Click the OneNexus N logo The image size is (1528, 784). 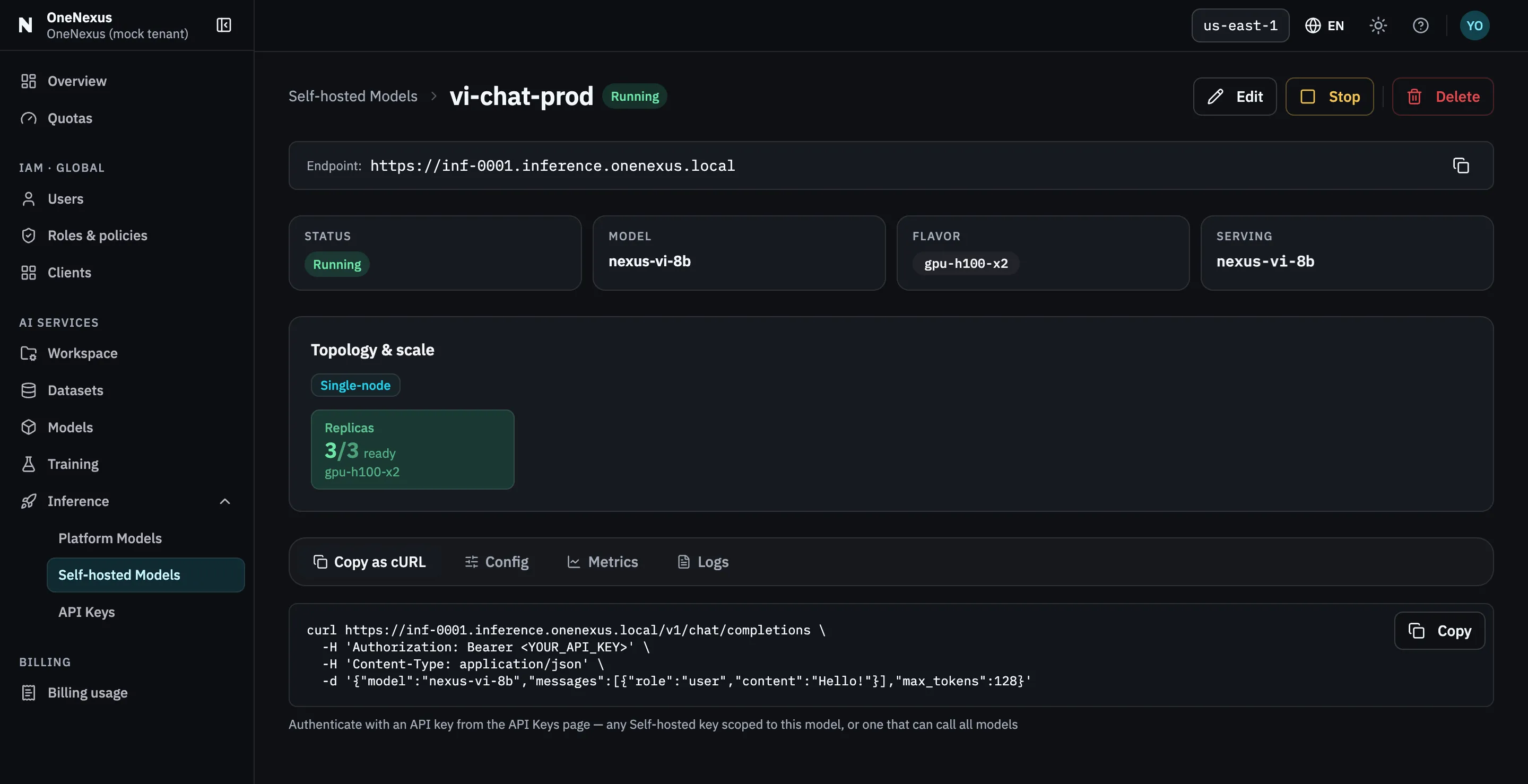(25, 25)
